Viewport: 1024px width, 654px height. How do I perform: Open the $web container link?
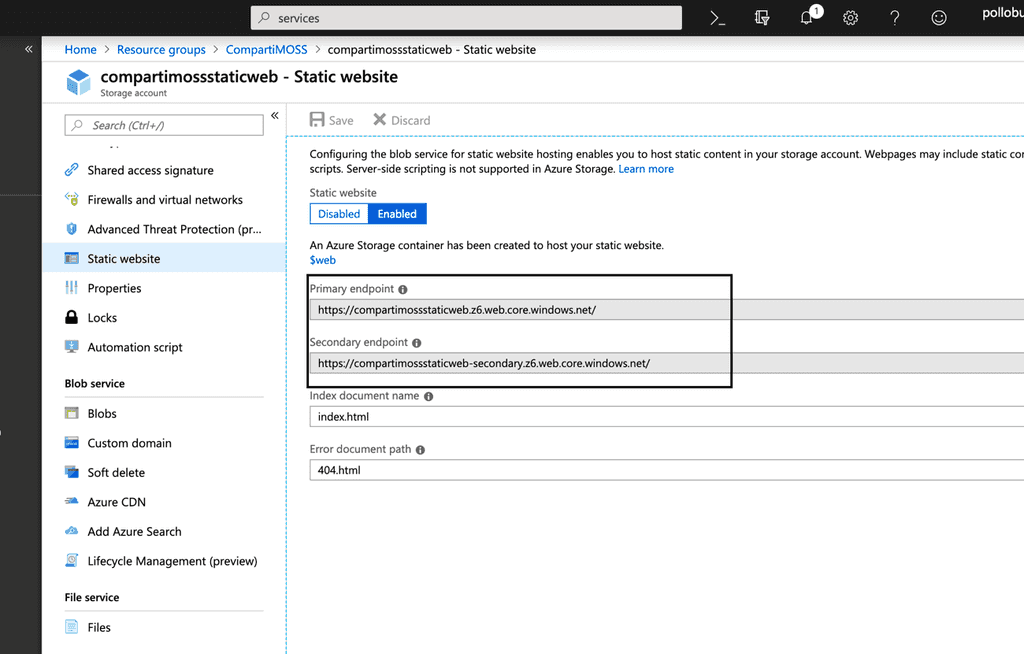[323, 260]
